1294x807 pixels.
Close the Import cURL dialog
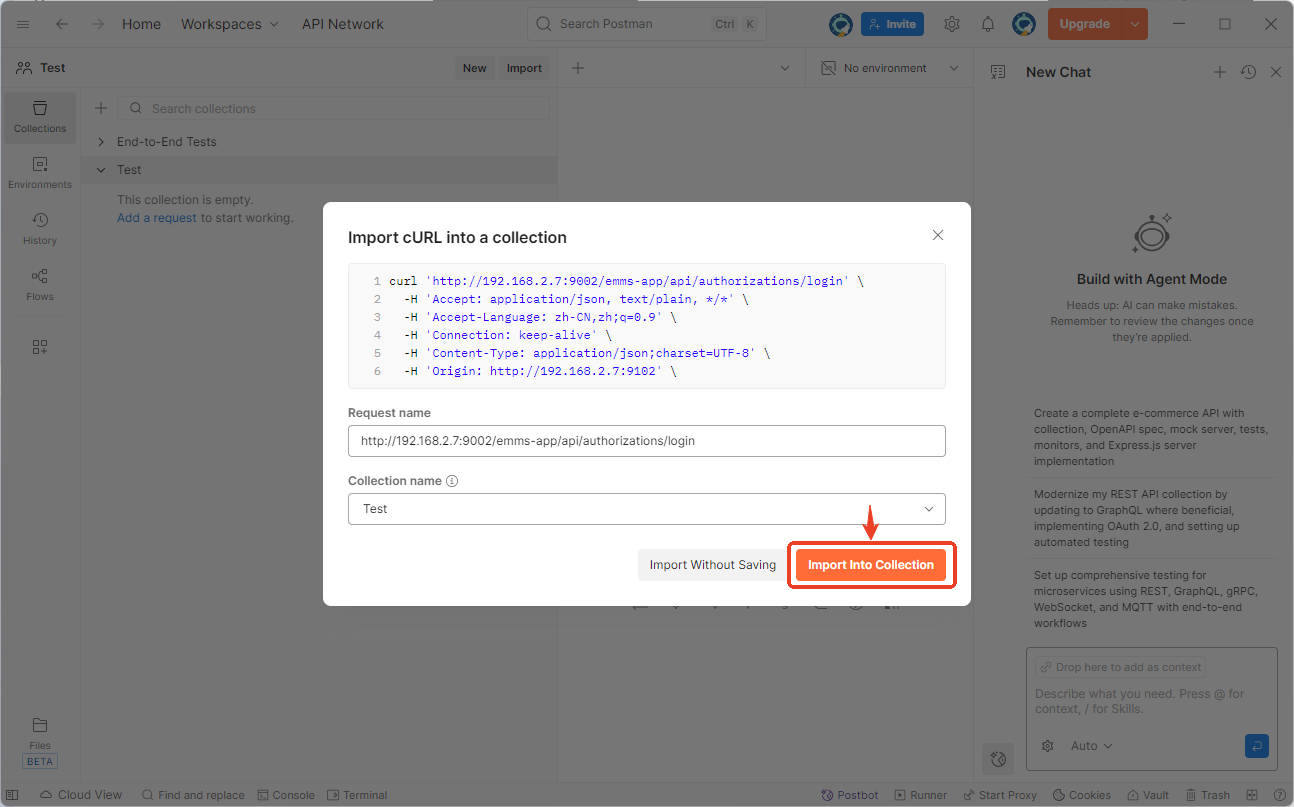[938, 235]
